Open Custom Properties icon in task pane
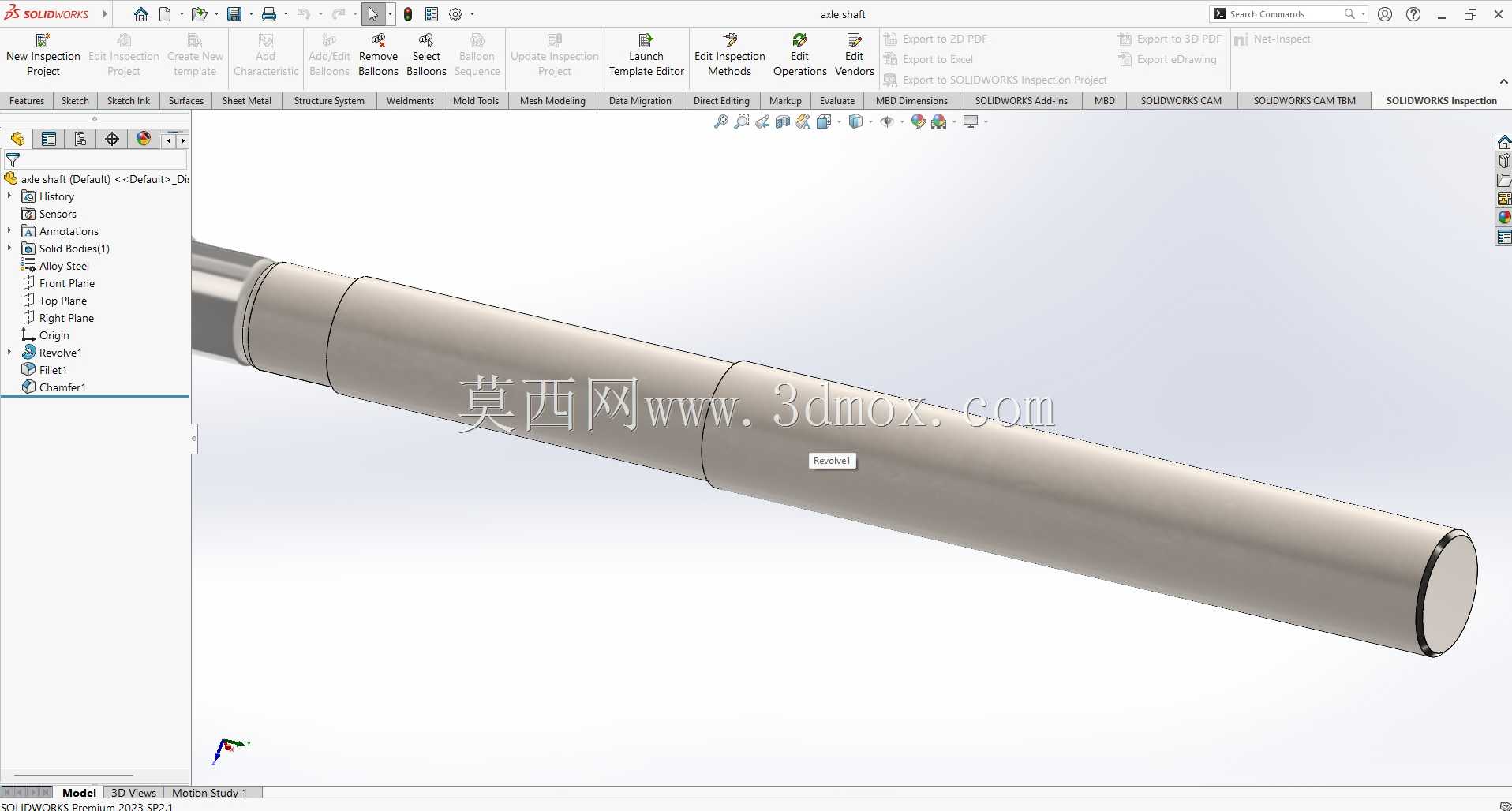Viewport: 1512px width, 811px height. click(1504, 237)
